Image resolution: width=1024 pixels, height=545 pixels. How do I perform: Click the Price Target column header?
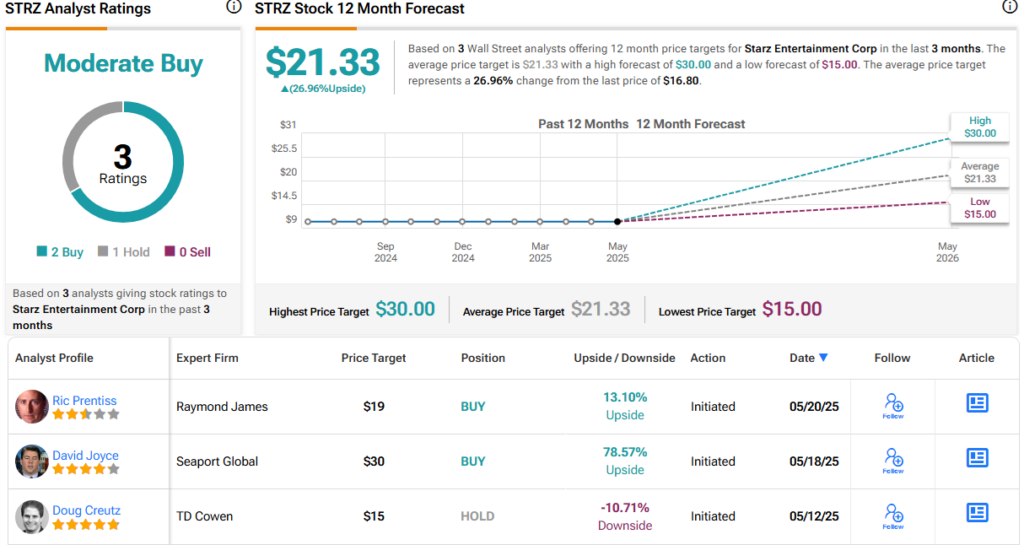(x=375, y=358)
